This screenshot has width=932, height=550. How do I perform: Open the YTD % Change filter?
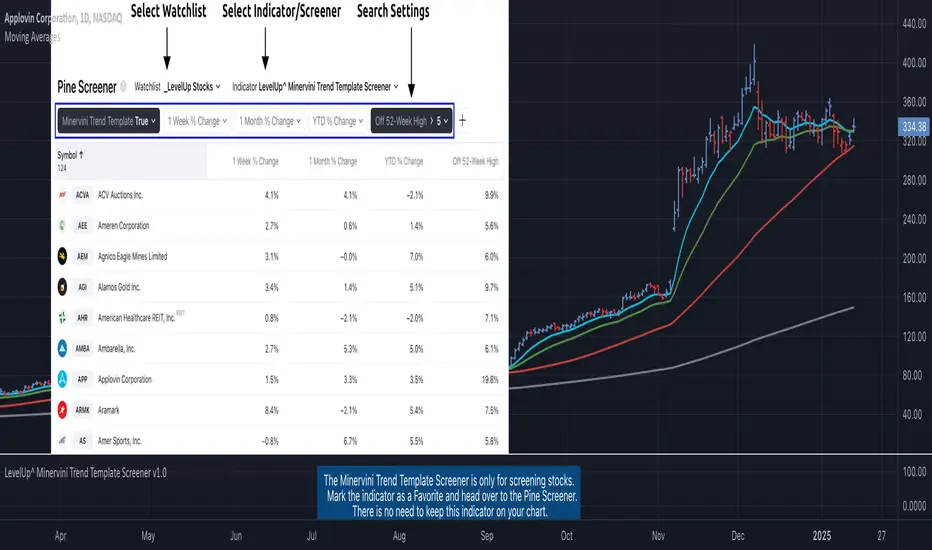tap(338, 121)
